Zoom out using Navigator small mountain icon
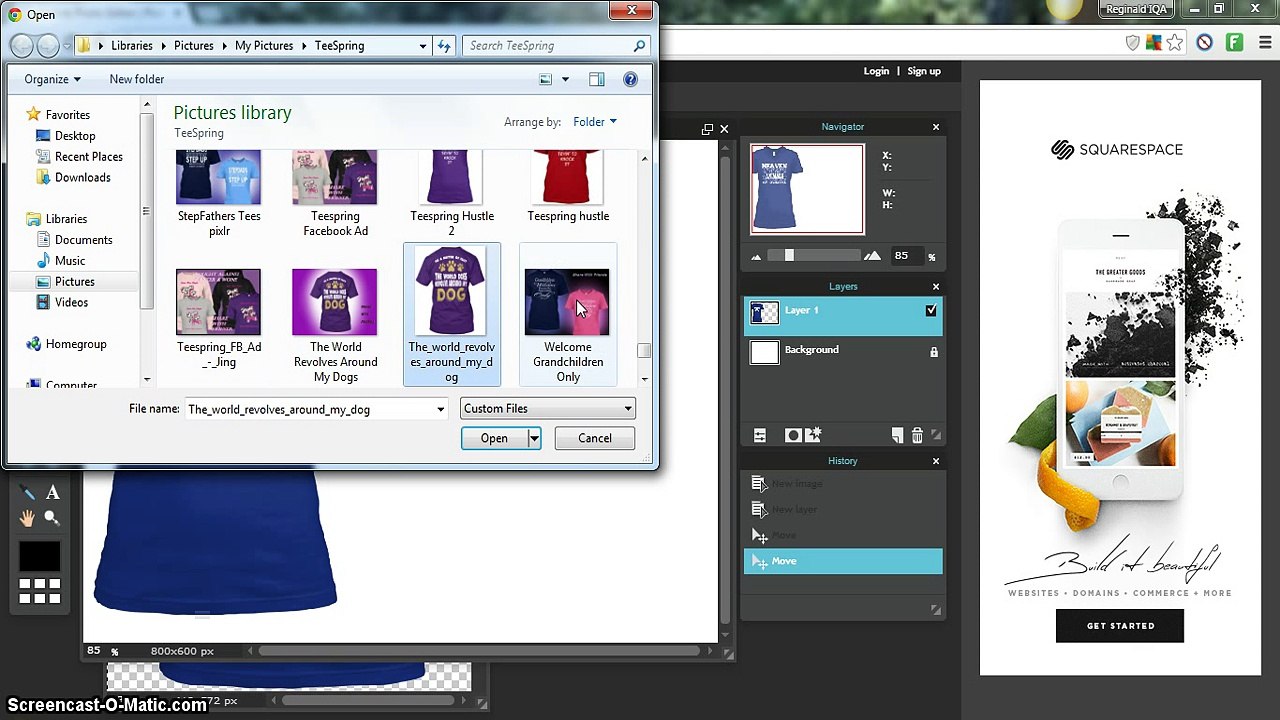Screen dimensions: 1280x720 [756, 257]
